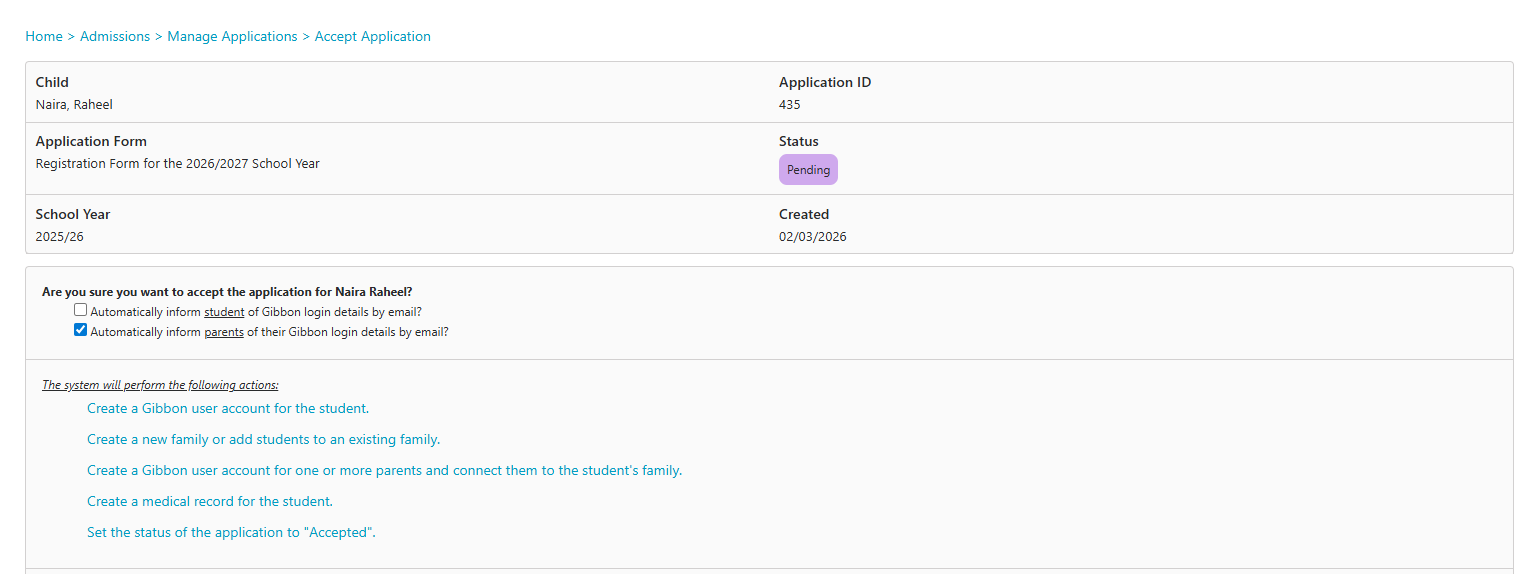Click the Application ID value 435

pos(790,104)
